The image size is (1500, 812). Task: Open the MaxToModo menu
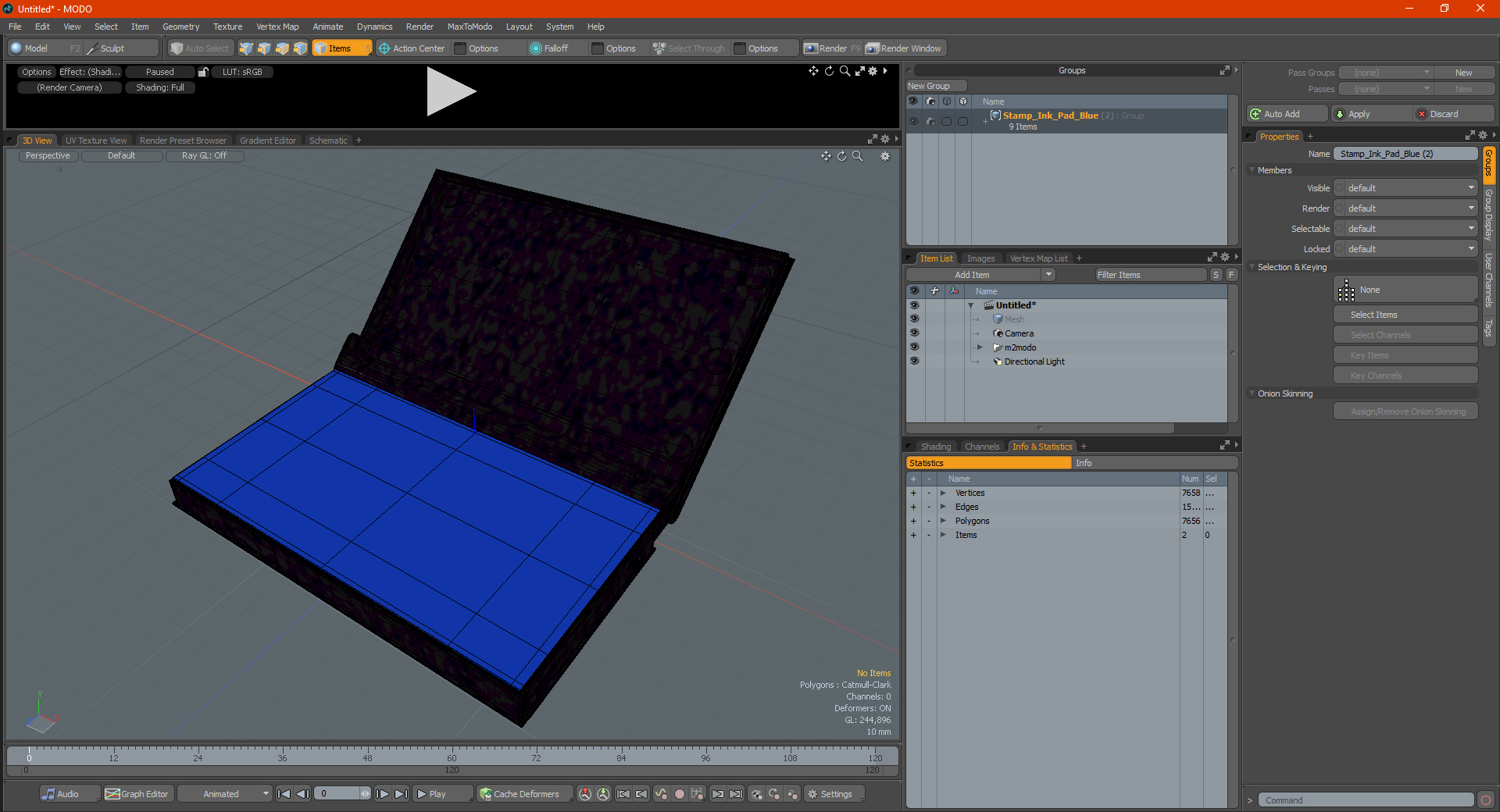(470, 27)
